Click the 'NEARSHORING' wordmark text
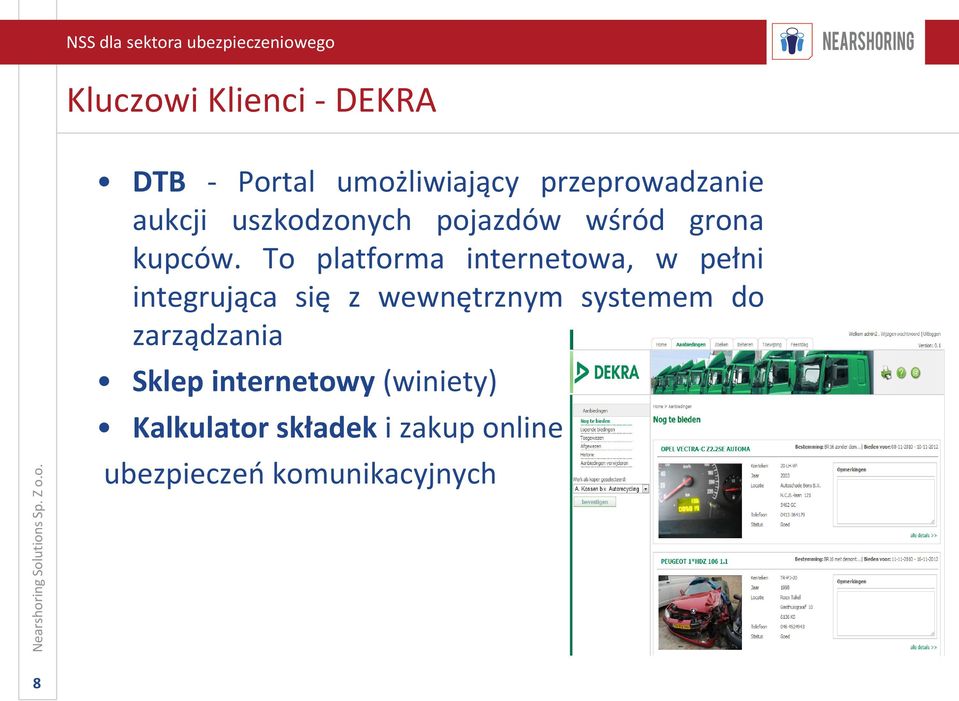The image size is (959, 701). click(868, 42)
